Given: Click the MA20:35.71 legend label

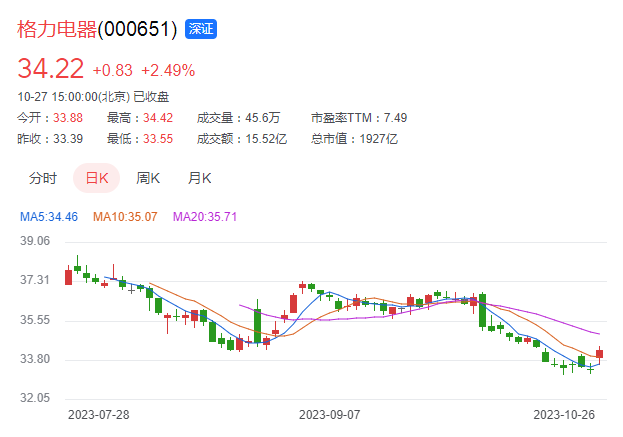Looking at the screenshot, I should click(205, 217).
